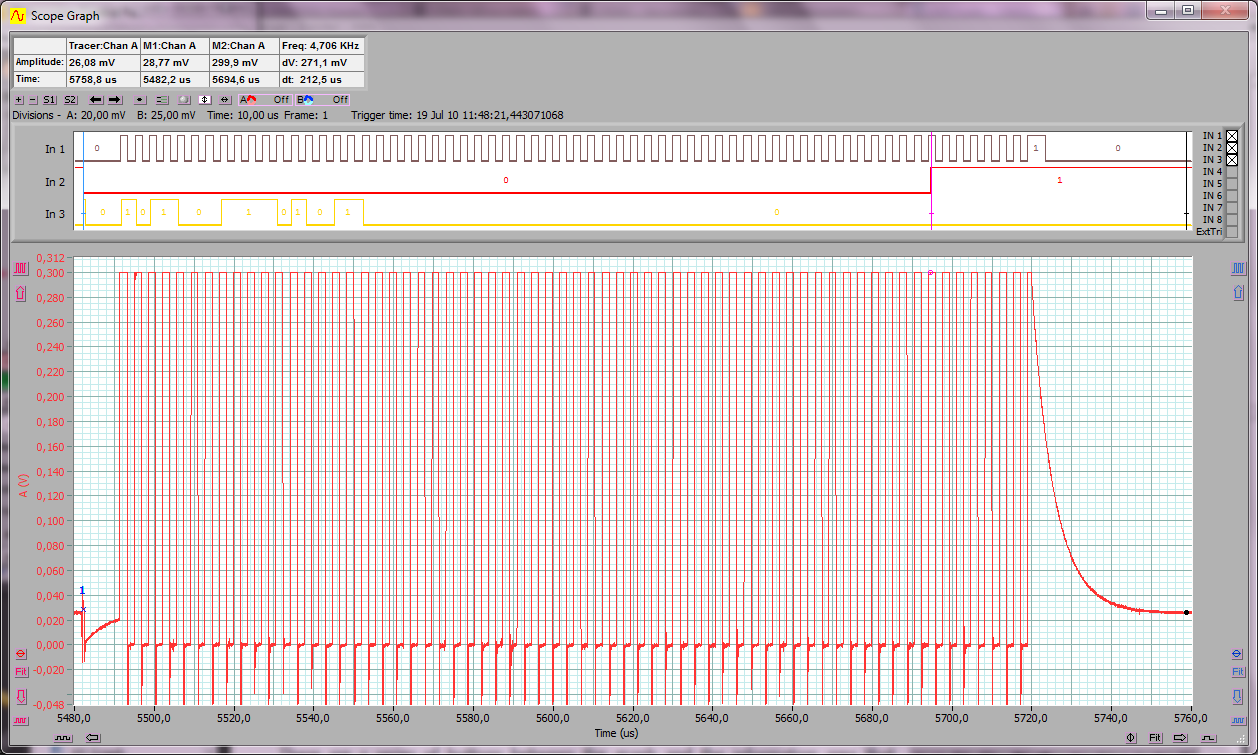The height and width of the screenshot is (755, 1258).
Task: Click the In 2 logic trace label
Action: pyautogui.click(x=55, y=182)
